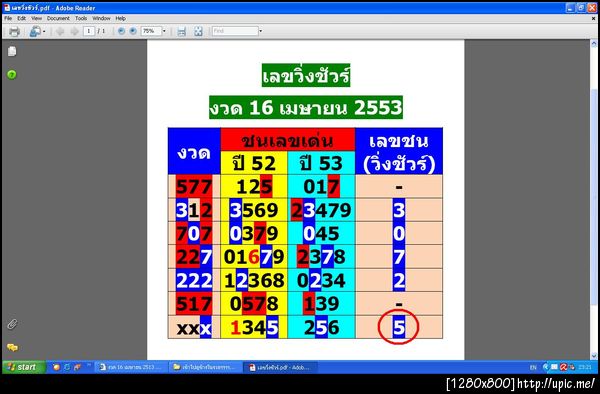Open the zoom level dropdown arrow
Image resolution: width=600 pixels, height=394 pixels.
click(x=164, y=31)
